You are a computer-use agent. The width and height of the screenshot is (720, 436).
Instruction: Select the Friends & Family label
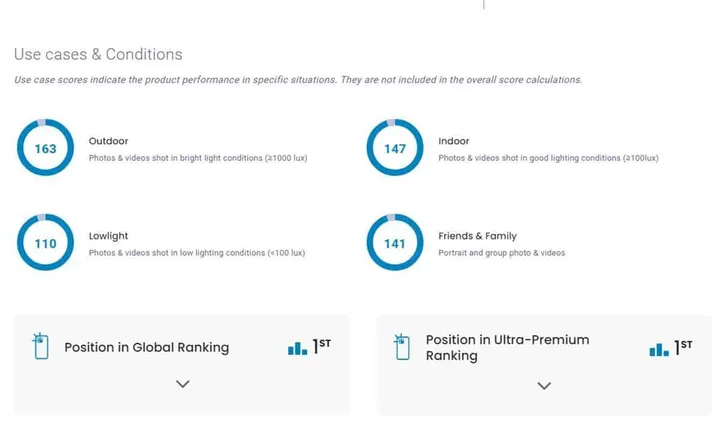click(x=477, y=236)
